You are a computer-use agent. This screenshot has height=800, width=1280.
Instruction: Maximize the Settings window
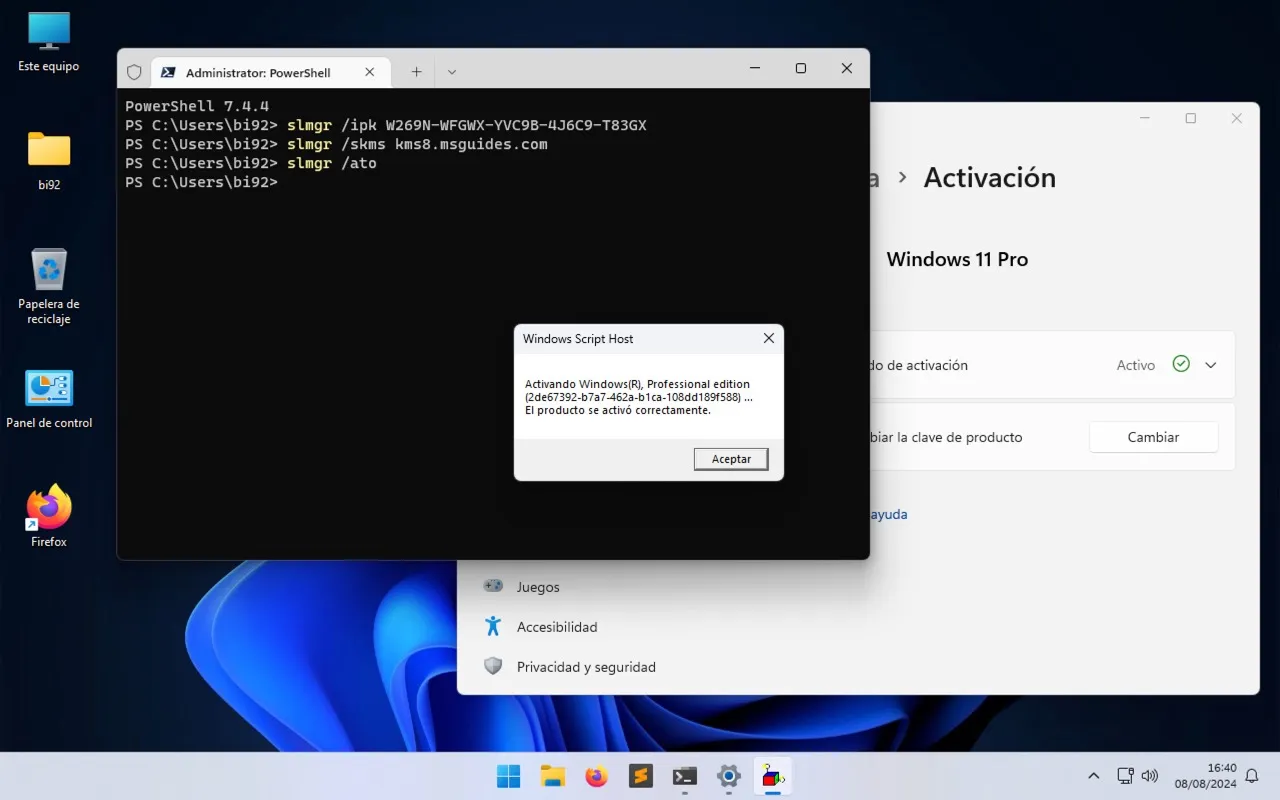(1190, 118)
